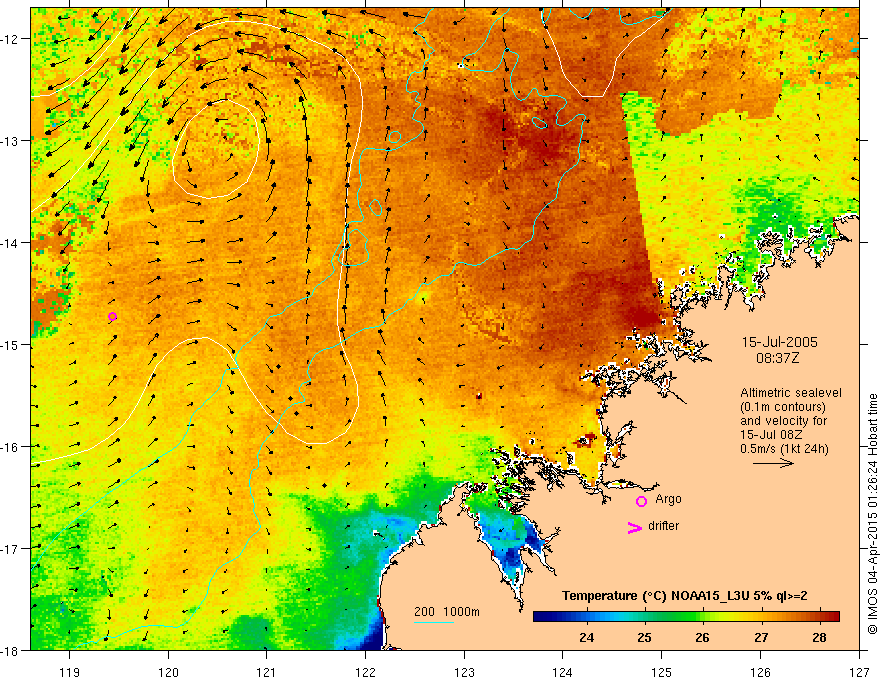The height and width of the screenshot is (680, 880).
Task: Click the latitude axis label -12
Action: (x=10, y=39)
